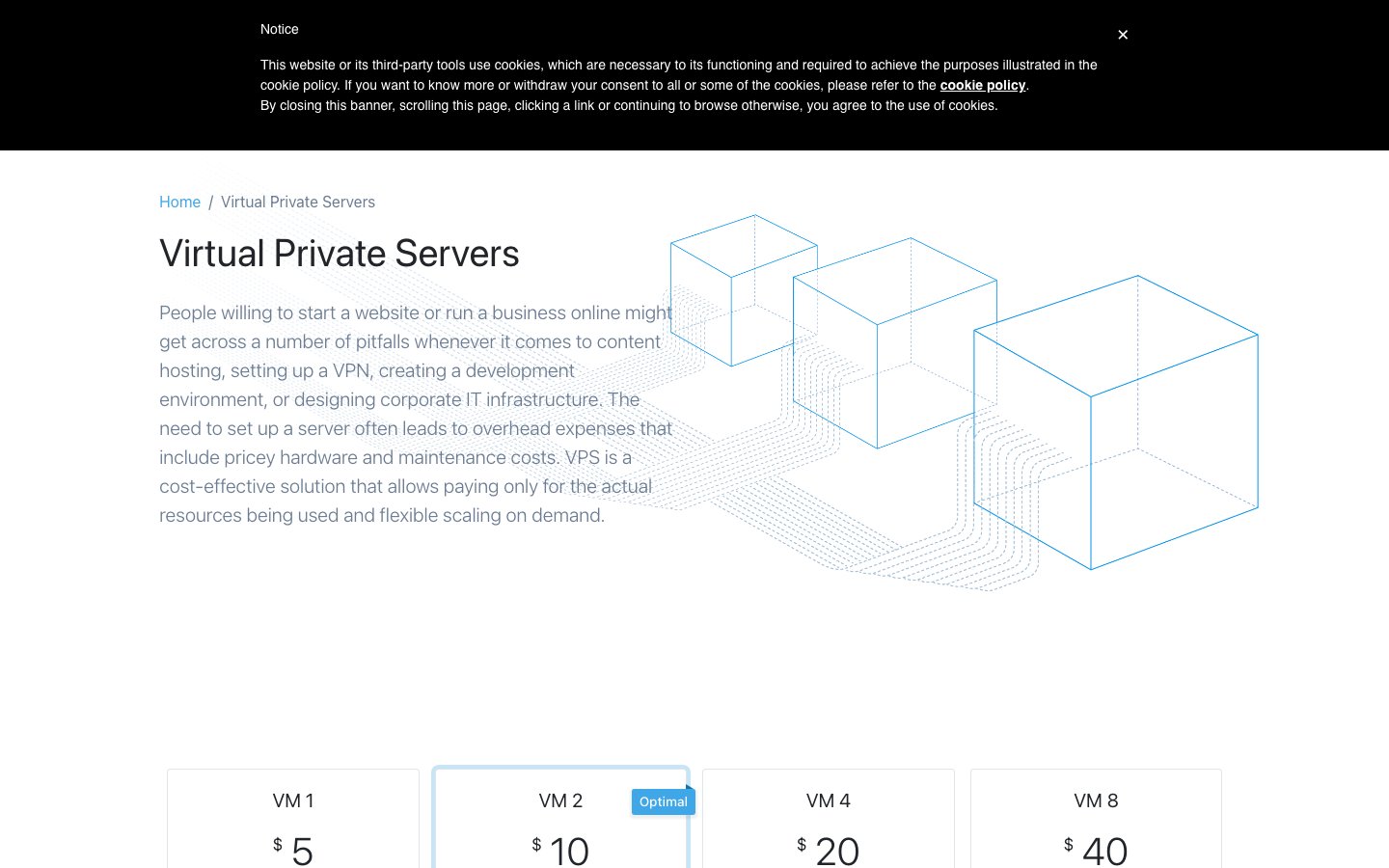The width and height of the screenshot is (1389, 868).
Task: Click the Virtual Private Servers page heading
Action: pyautogui.click(x=340, y=254)
